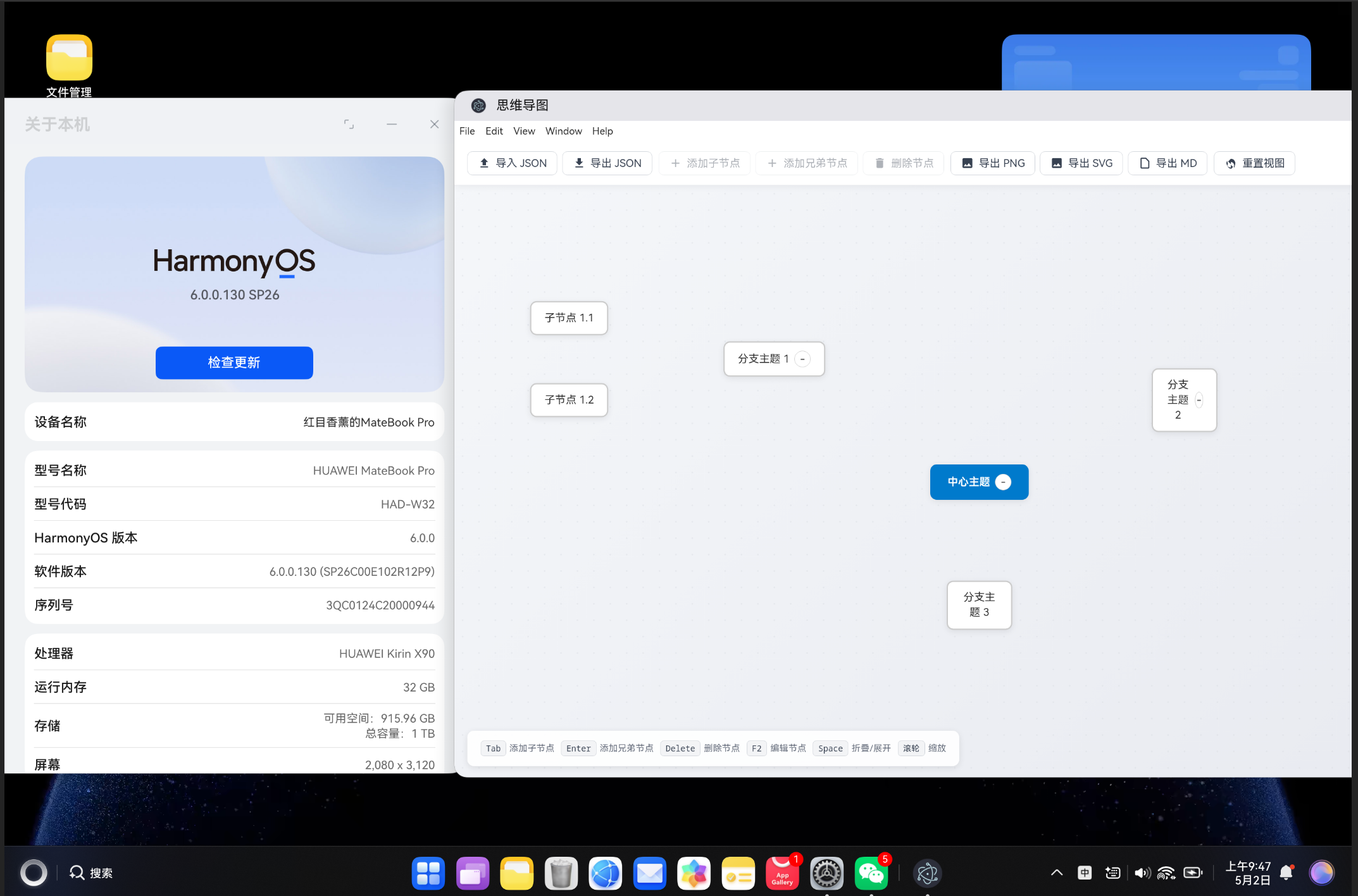Reset the view with 重置视图
The width and height of the screenshot is (1358, 896).
pos(1254,163)
